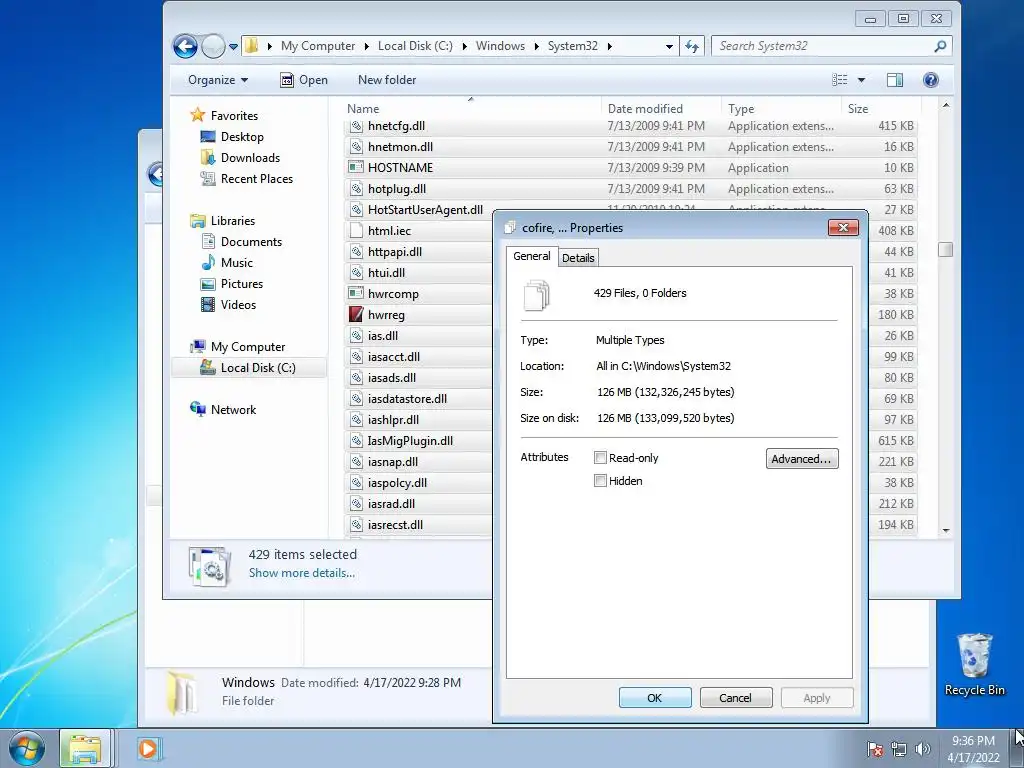Click the HOSTNAME application icon
1024x768 pixels.
tap(356, 168)
